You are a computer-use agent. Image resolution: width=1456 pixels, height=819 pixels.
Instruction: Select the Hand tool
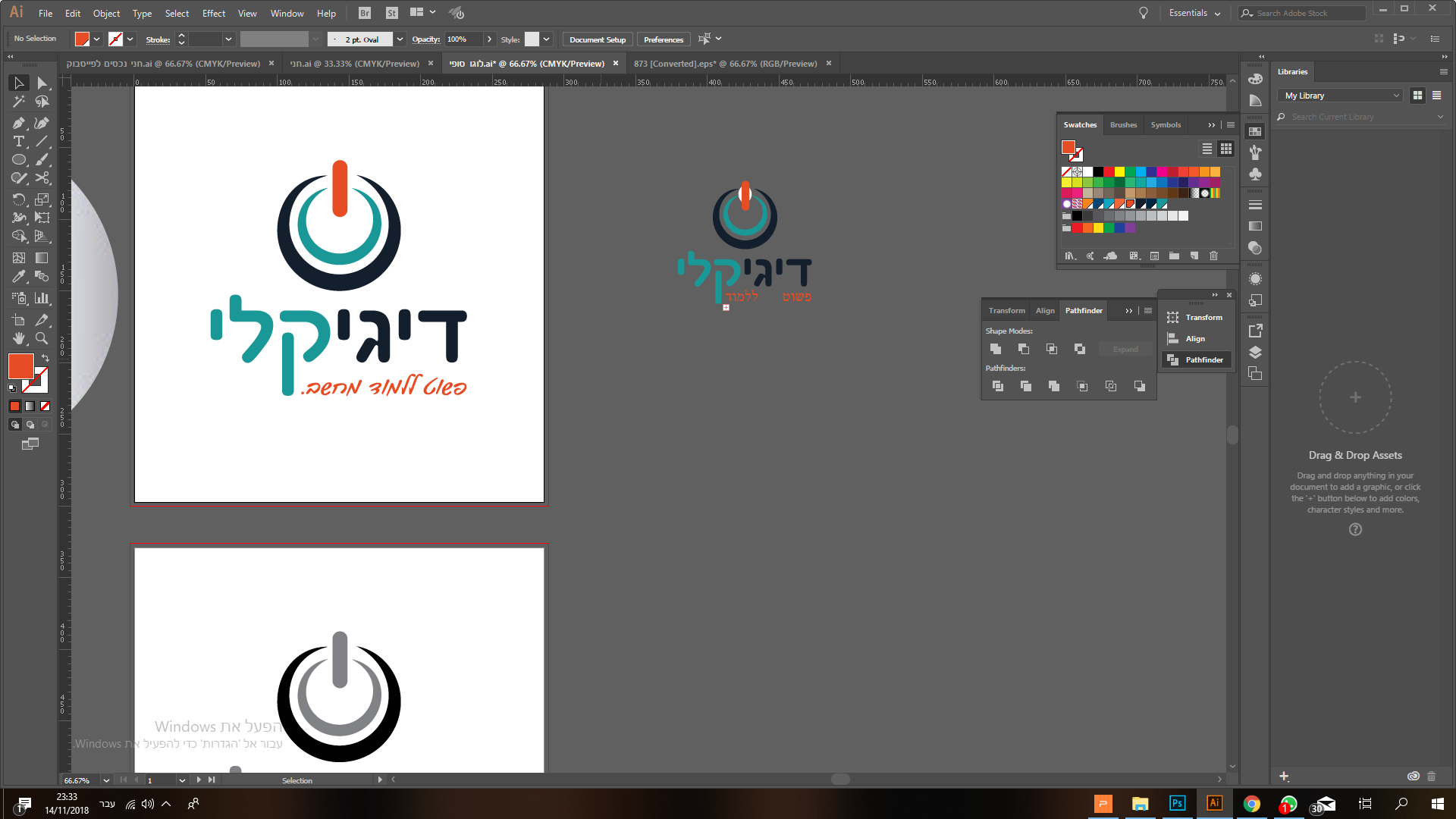19,338
